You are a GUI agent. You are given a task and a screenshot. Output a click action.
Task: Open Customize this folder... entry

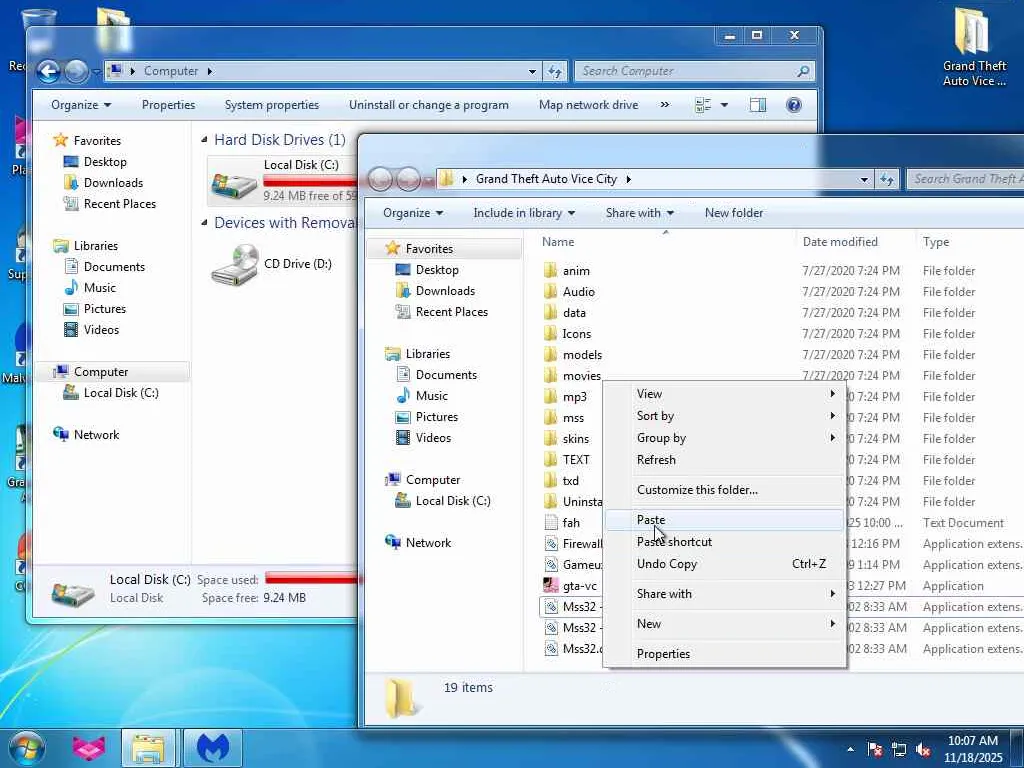point(724,490)
